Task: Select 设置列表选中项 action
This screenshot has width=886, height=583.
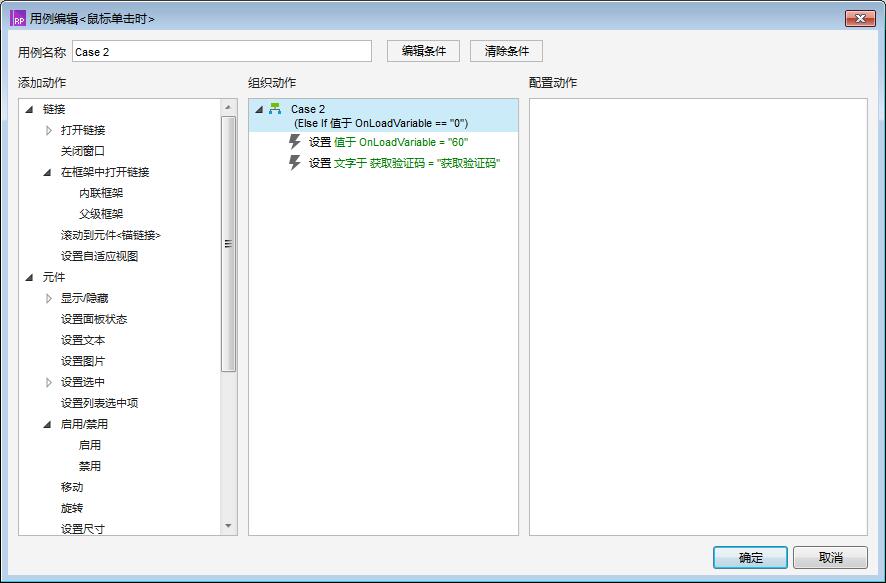Action: point(99,403)
